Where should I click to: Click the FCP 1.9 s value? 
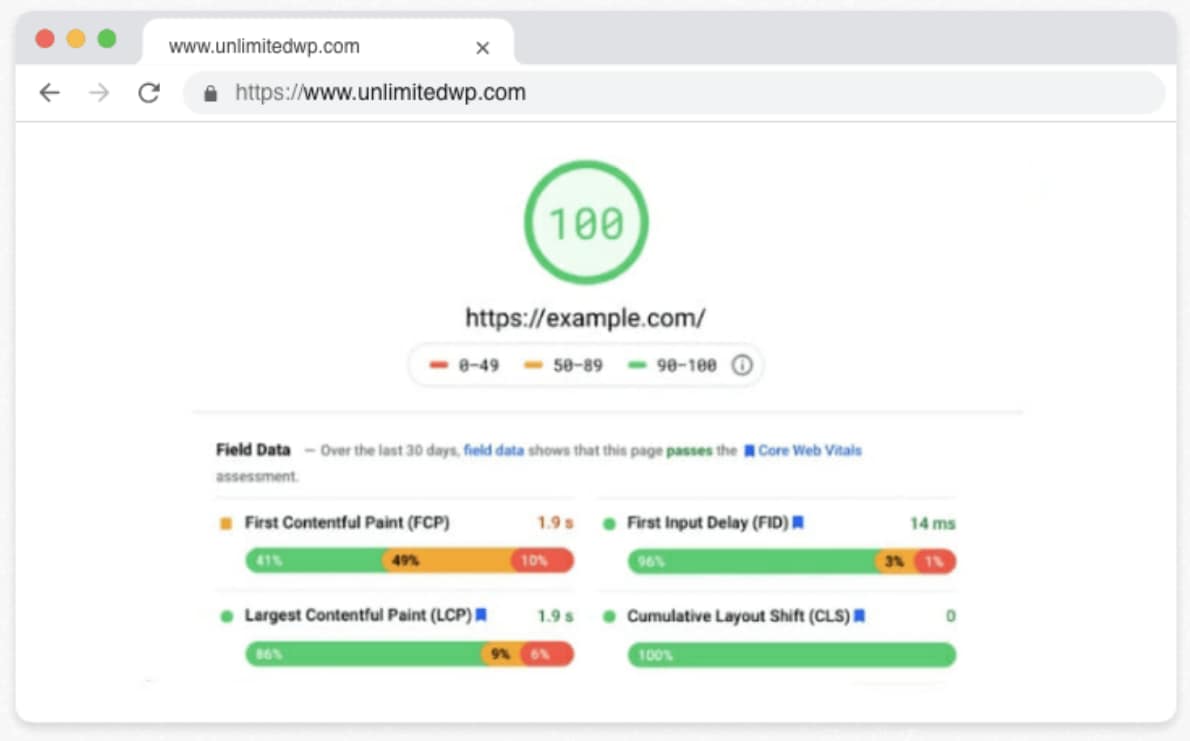pyautogui.click(x=556, y=522)
